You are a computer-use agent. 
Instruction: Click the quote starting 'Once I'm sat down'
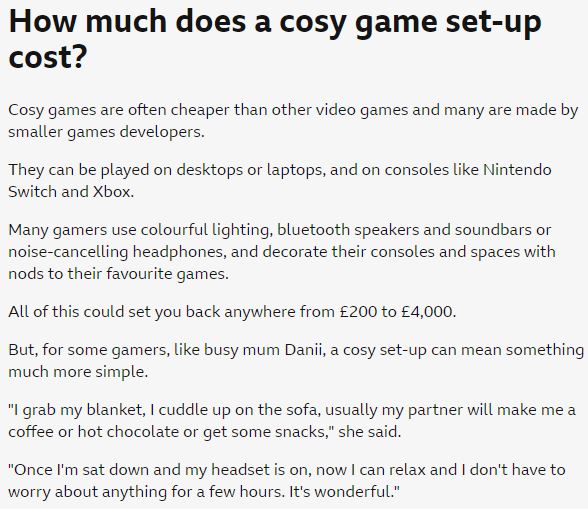[x=287, y=481]
